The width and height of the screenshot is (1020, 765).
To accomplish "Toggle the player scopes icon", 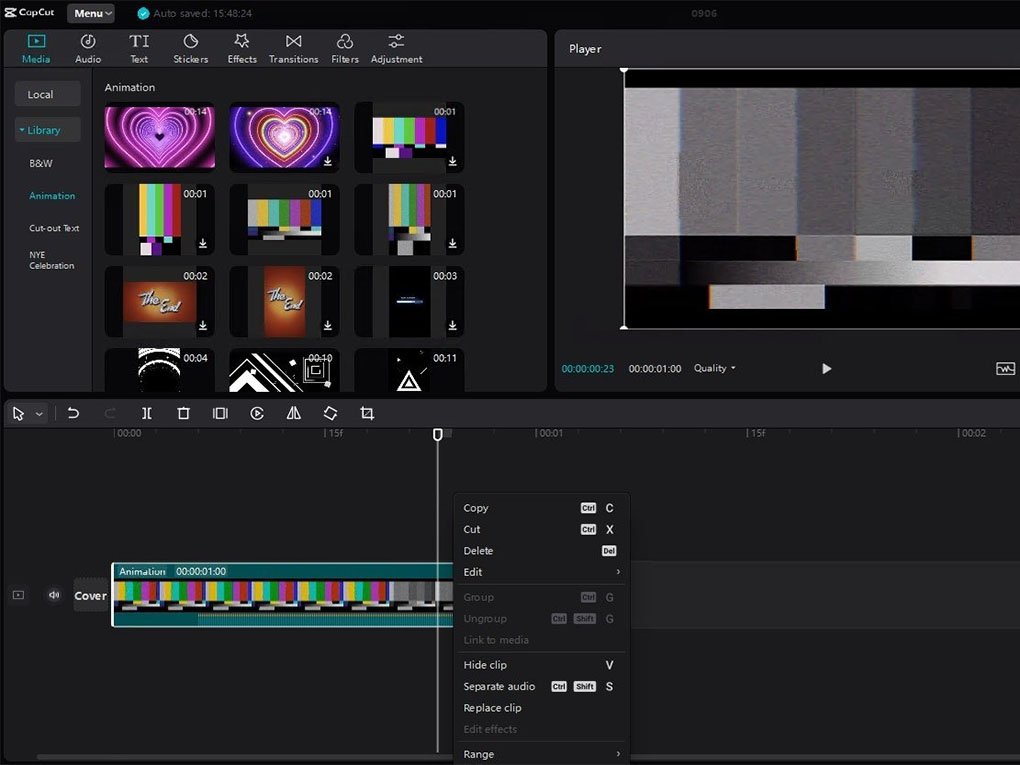I will (1005, 369).
